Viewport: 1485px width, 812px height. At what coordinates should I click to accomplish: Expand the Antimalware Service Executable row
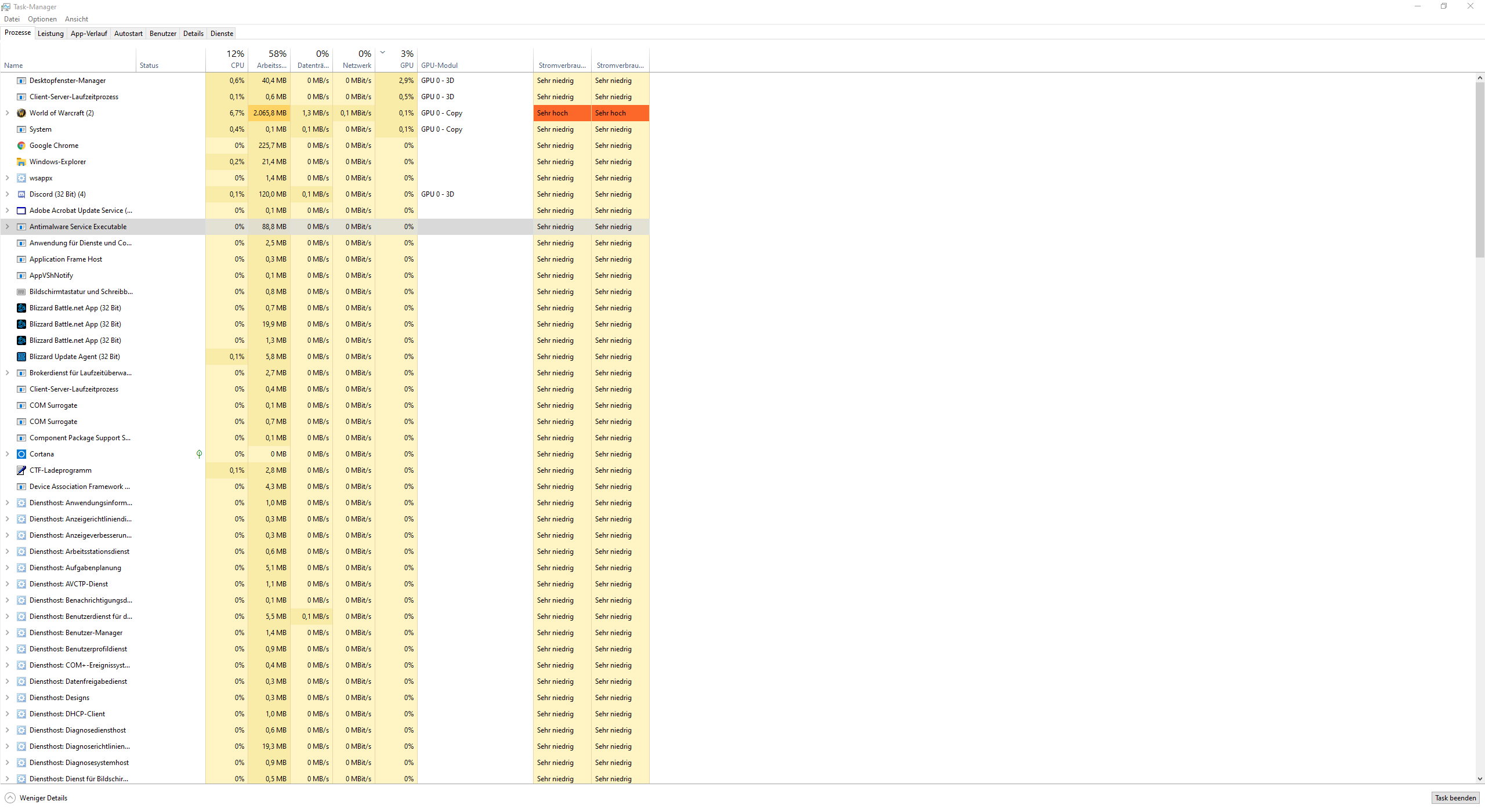point(7,227)
